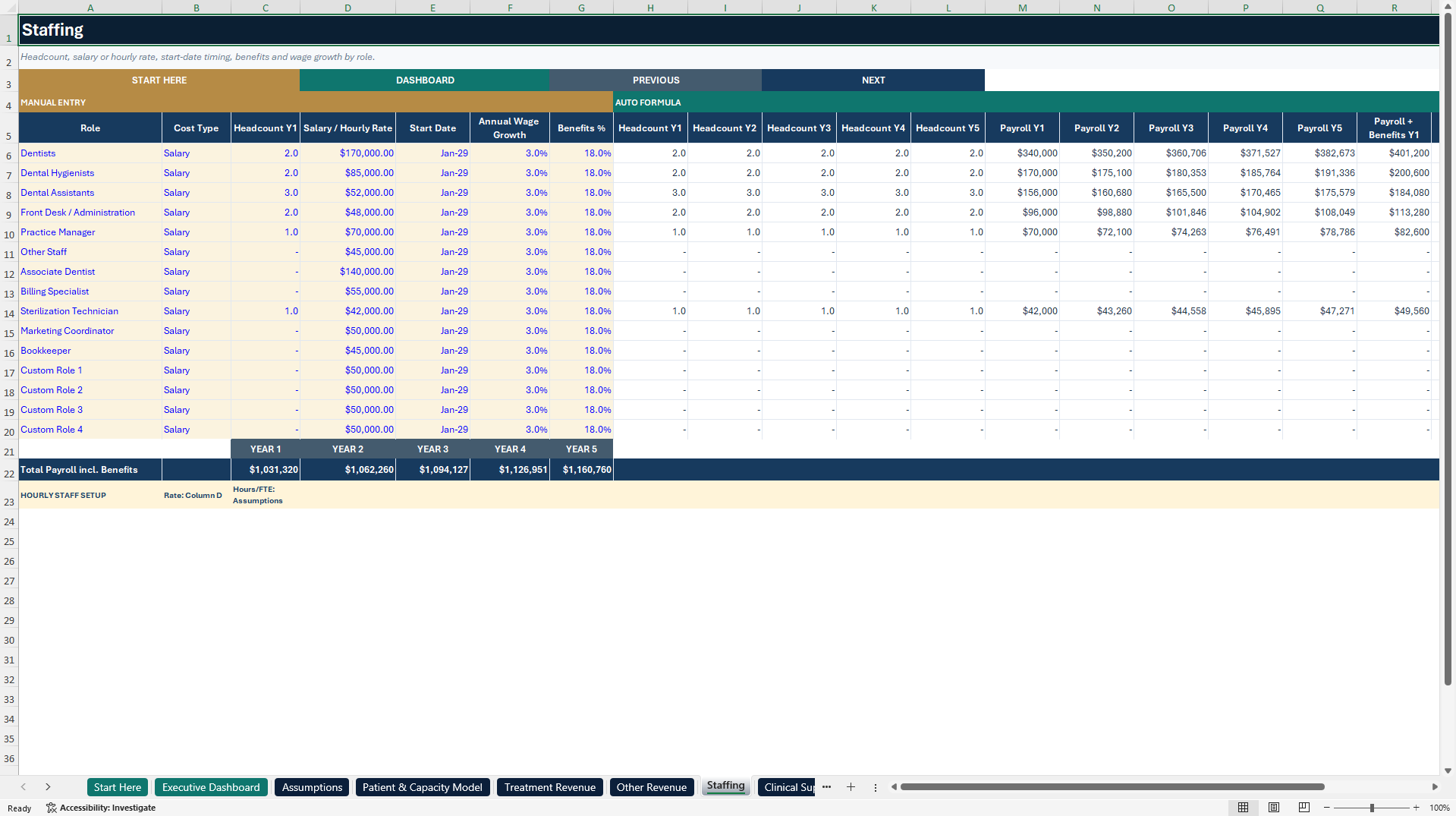This screenshot has width=1456, height=816.
Task: Show hidden sheet tabs ellipsis
Action: pos(826,787)
